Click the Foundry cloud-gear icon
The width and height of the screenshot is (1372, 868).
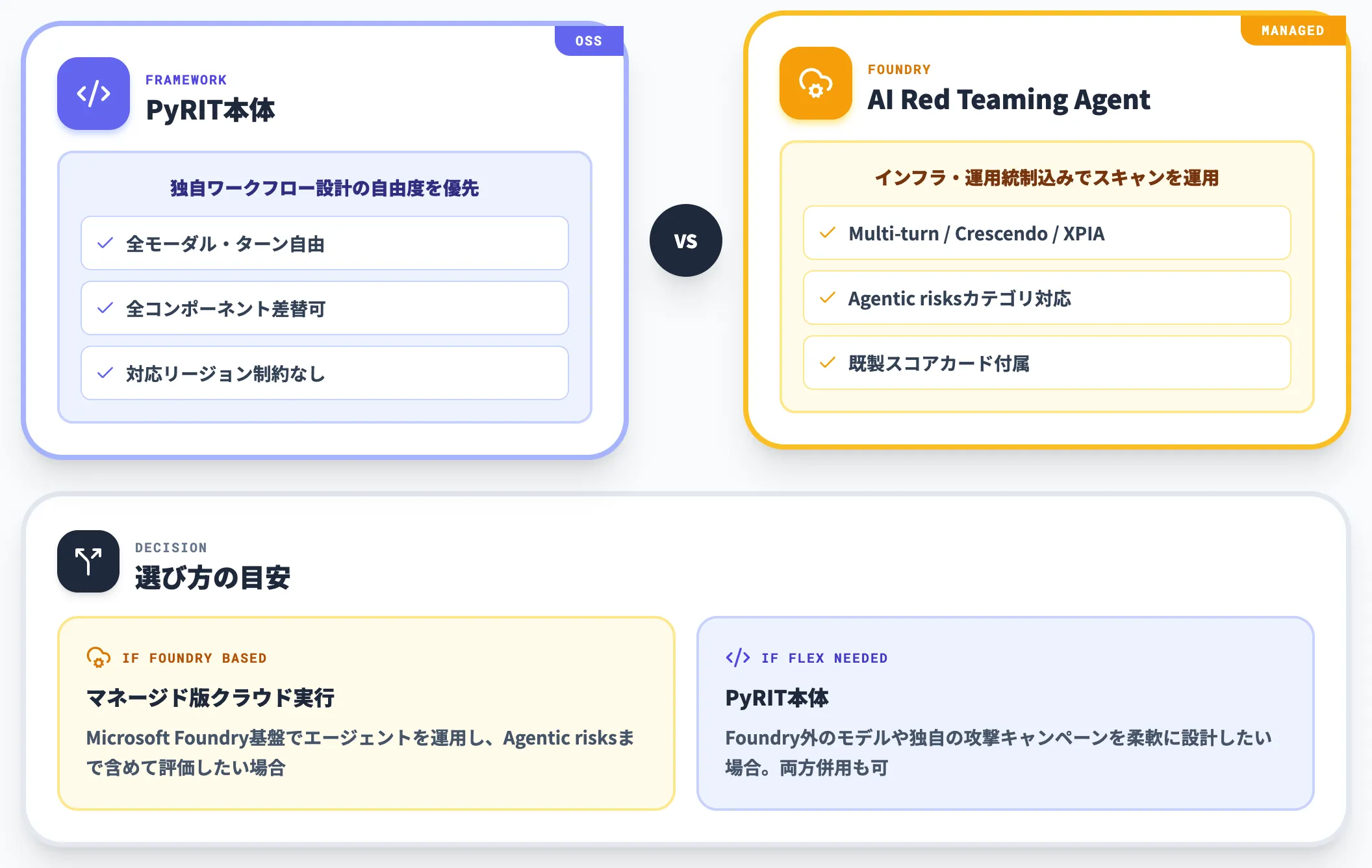point(816,83)
